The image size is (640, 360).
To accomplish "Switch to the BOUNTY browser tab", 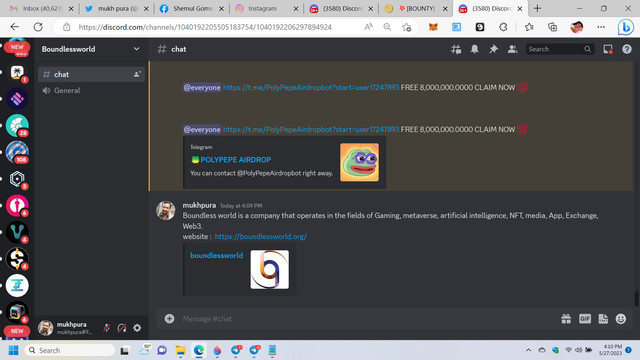I will (x=416, y=9).
